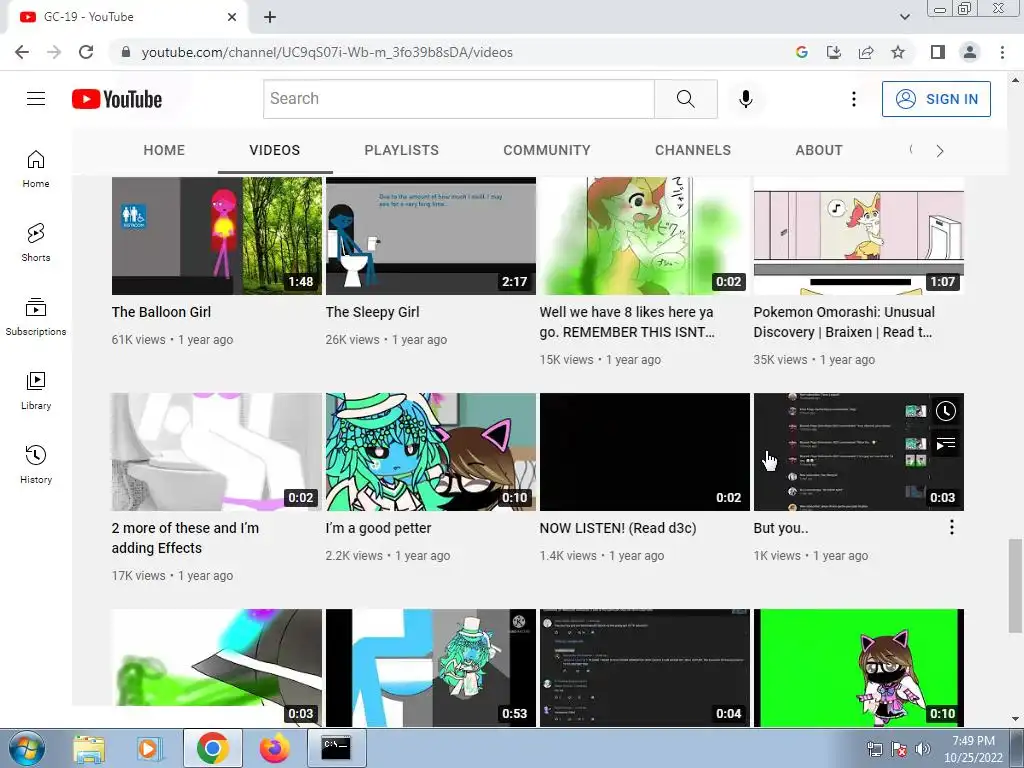1024x768 pixels.
Task: Click the search magnifier button
Action: (686, 99)
